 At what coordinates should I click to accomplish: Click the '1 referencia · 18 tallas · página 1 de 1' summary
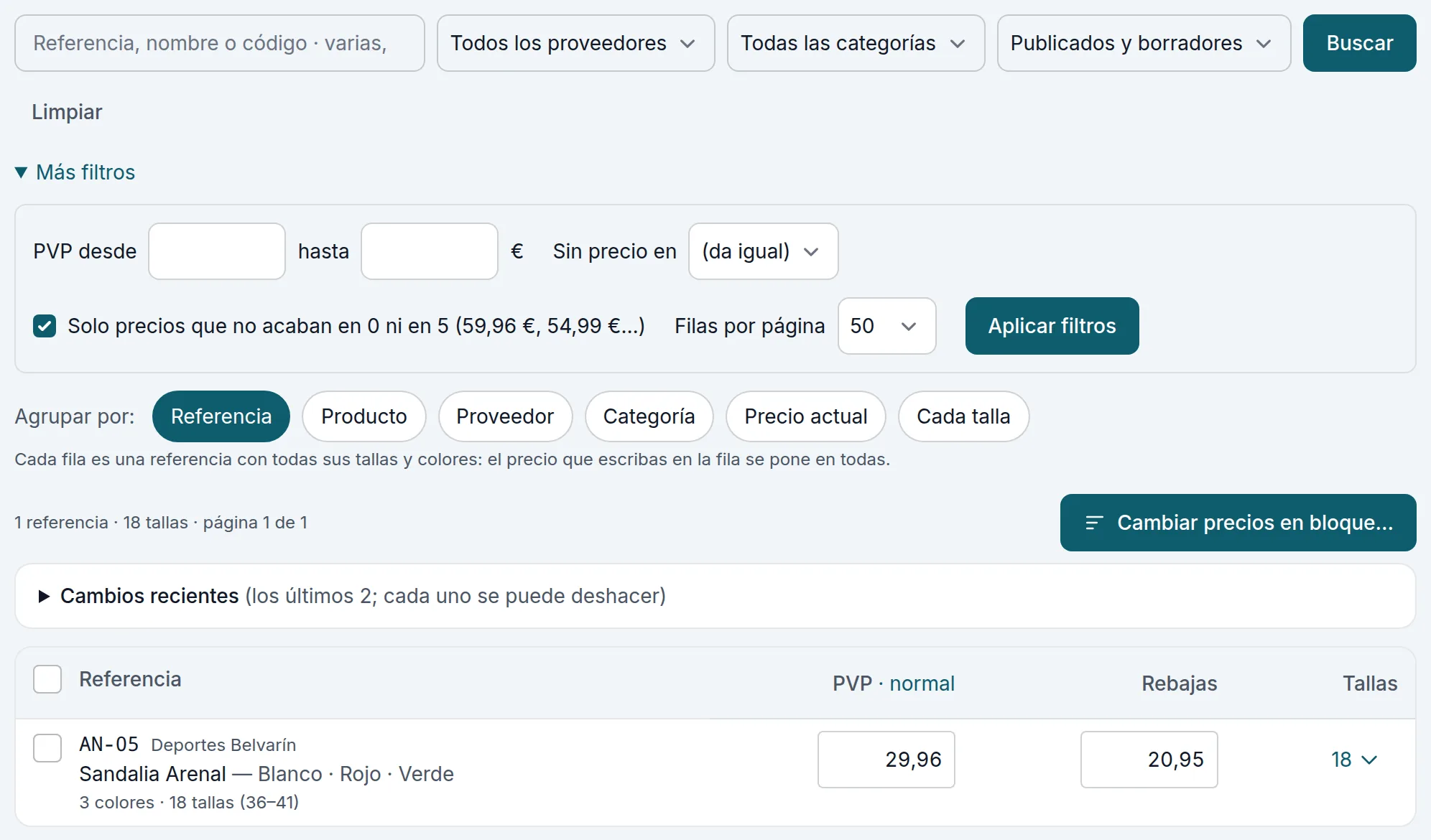click(161, 523)
